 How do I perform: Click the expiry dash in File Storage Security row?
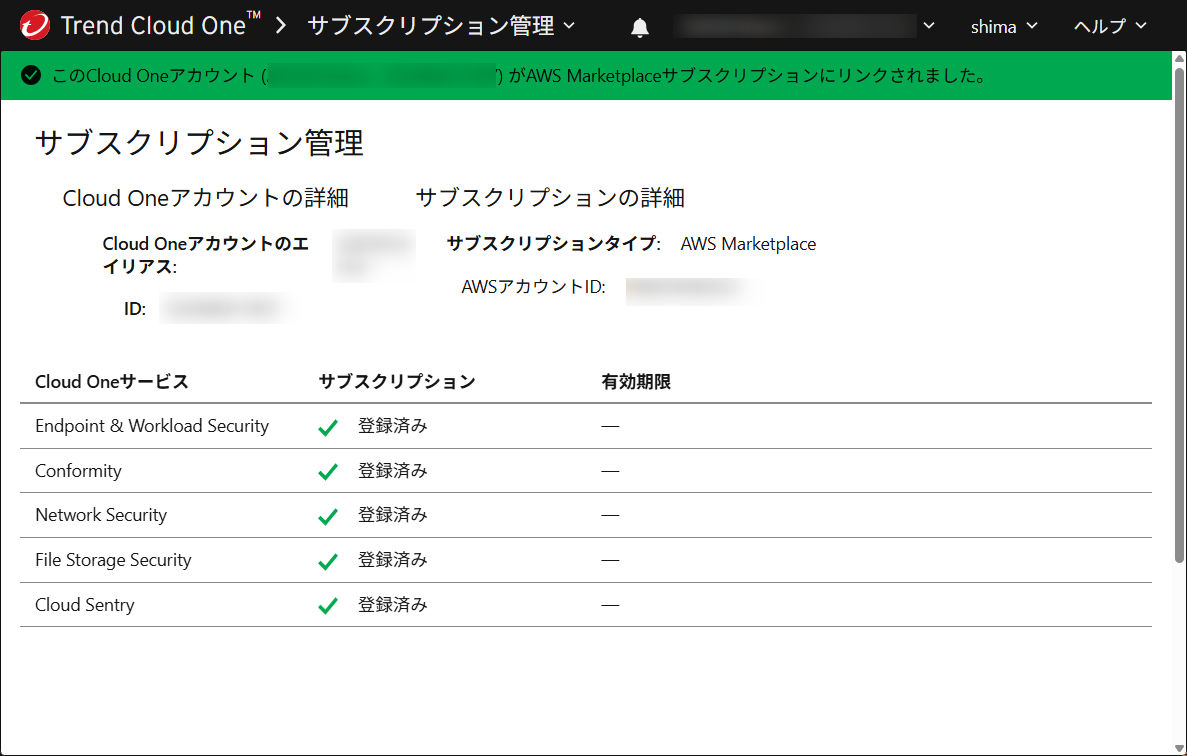610,560
